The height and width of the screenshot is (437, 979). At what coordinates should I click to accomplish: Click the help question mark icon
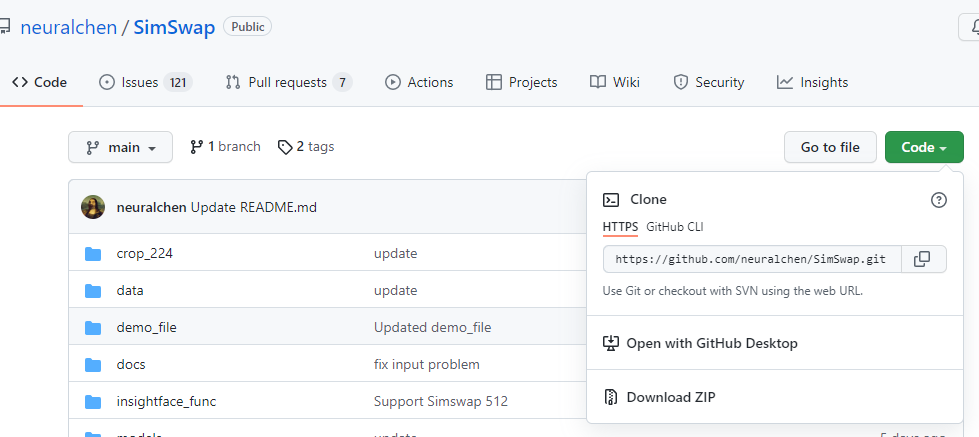click(938, 200)
